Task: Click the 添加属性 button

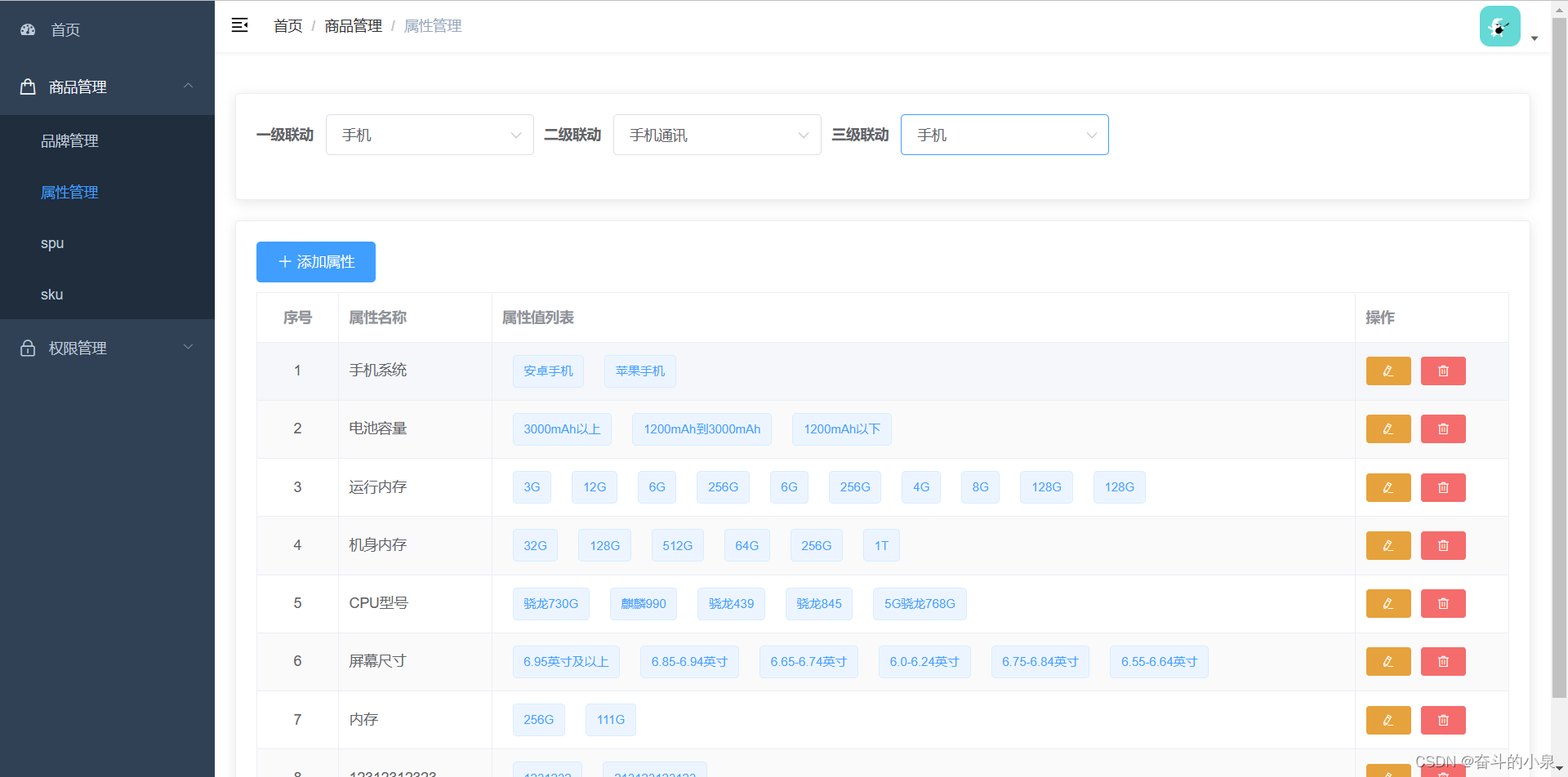Action: coord(316,262)
